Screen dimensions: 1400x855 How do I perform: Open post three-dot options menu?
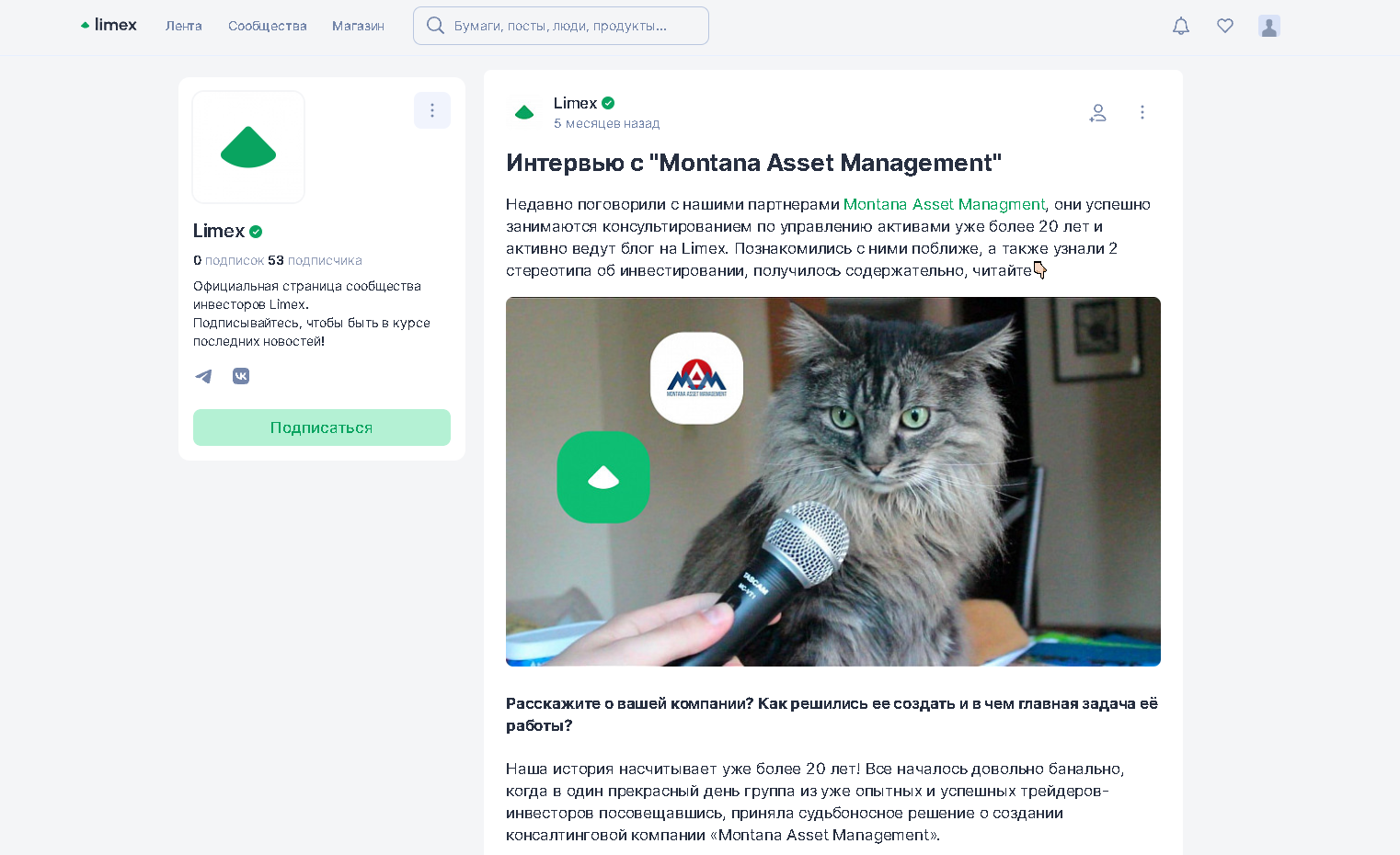pos(1142,112)
